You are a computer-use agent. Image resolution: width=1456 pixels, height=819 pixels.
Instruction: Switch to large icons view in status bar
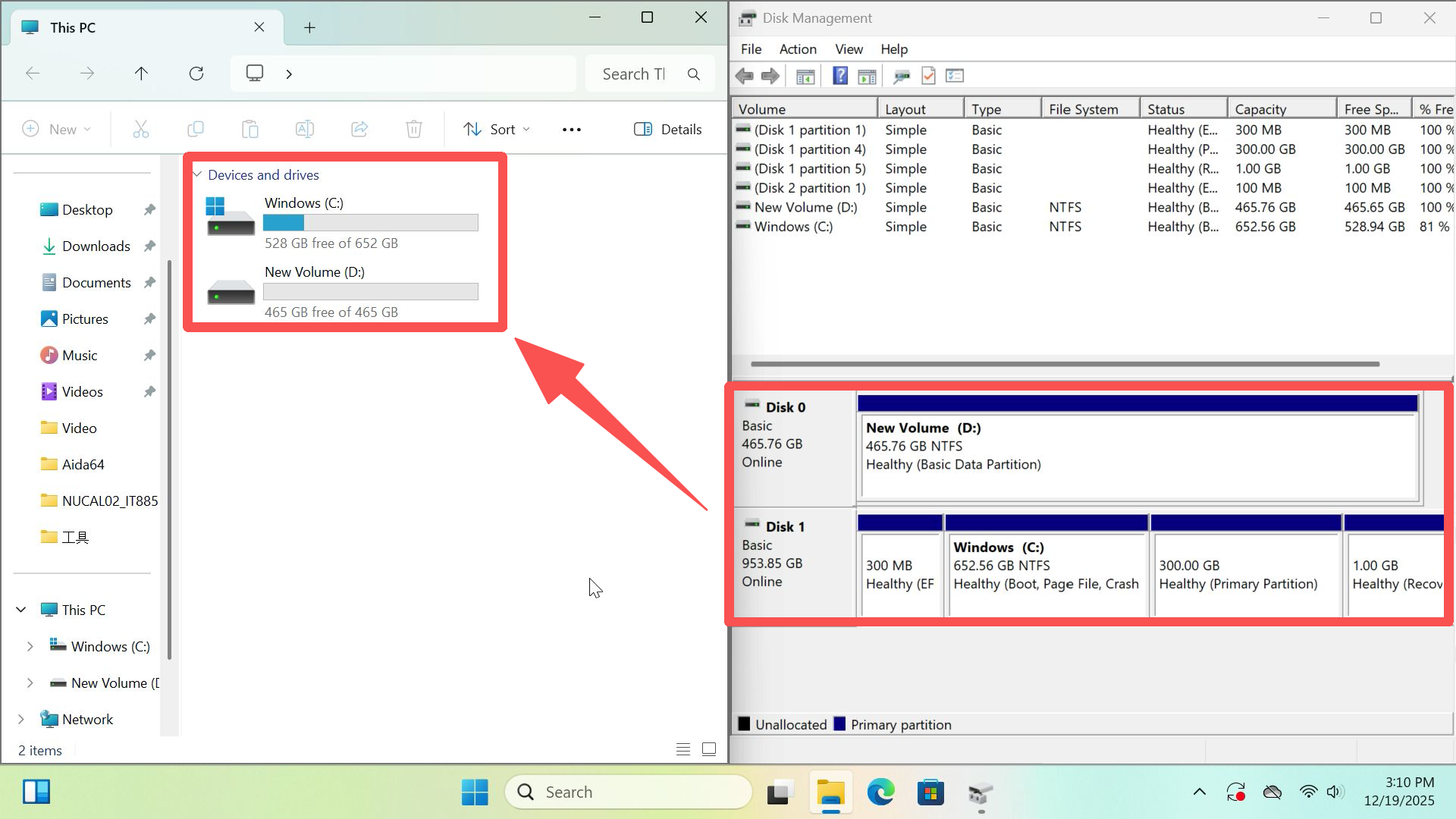click(709, 749)
